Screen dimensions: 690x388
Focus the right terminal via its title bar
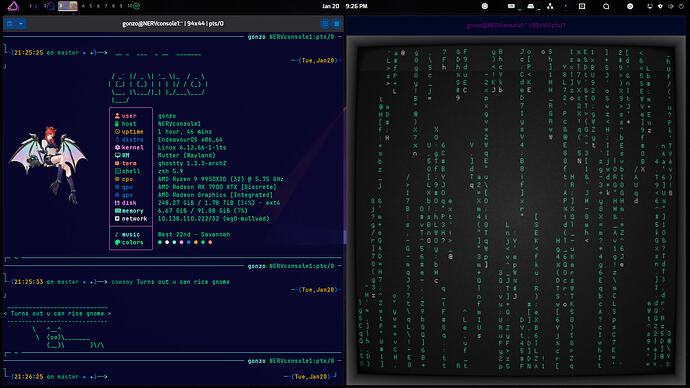pyautogui.click(x=516, y=26)
